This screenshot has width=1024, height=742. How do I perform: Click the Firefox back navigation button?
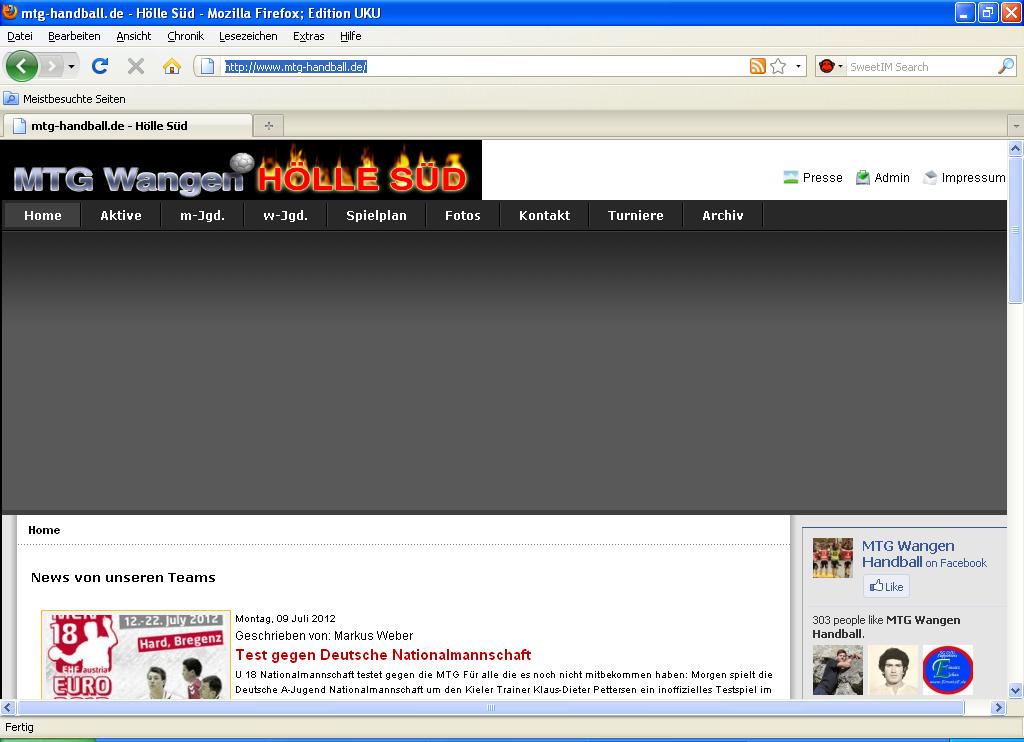pos(22,66)
